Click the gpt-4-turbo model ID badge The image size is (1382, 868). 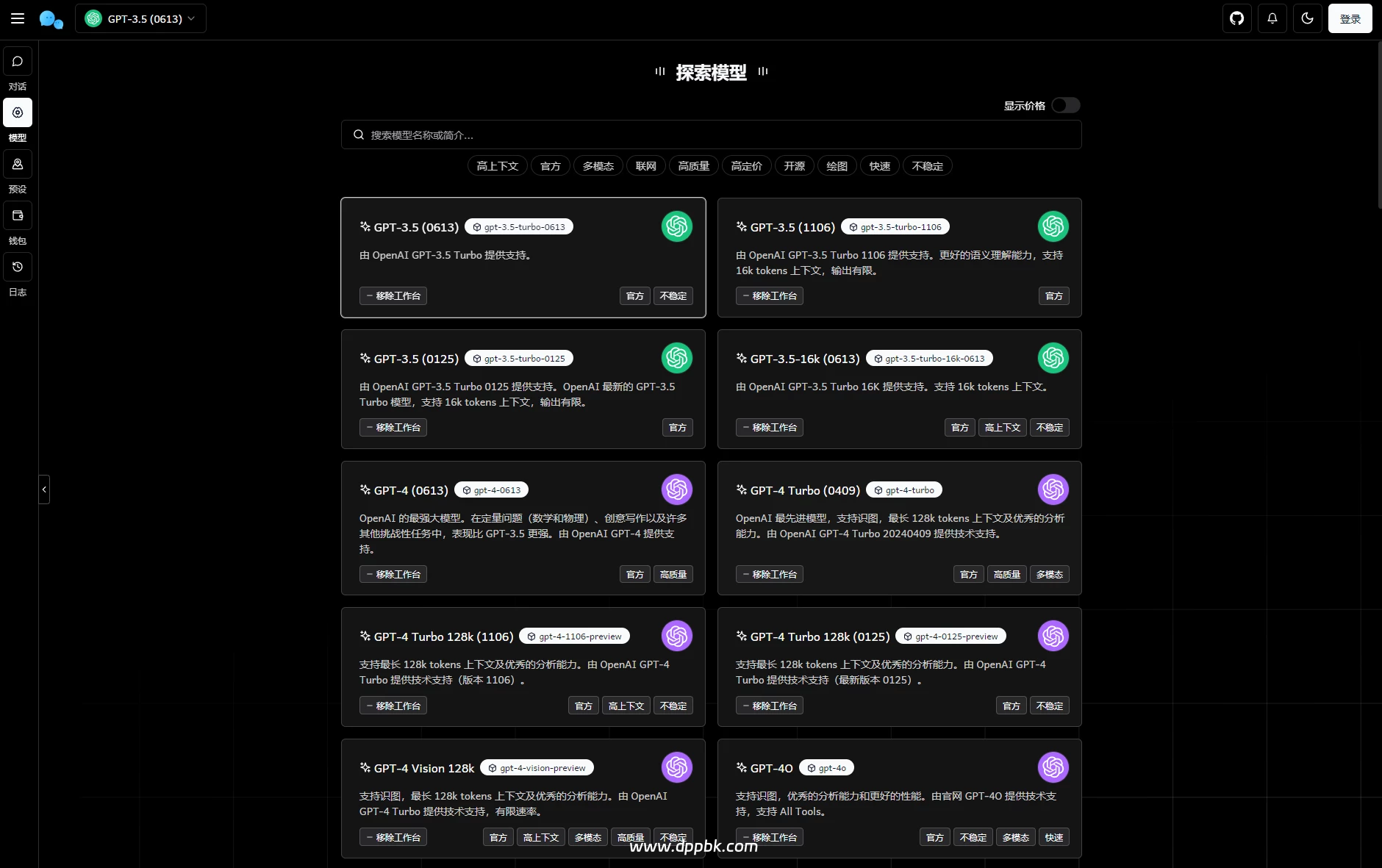[x=904, y=490]
